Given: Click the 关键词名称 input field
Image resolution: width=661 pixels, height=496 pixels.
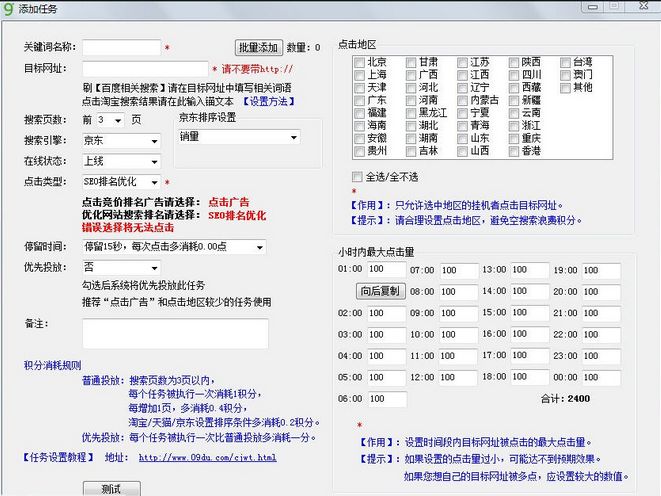Looking at the screenshot, I should pos(121,47).
